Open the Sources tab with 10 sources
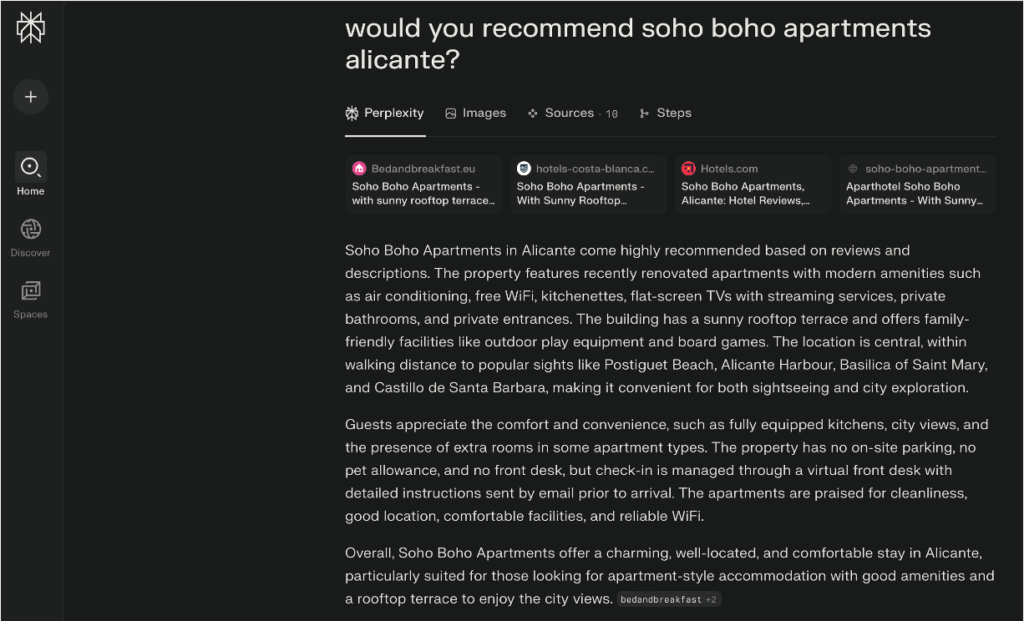 (572, 113)
